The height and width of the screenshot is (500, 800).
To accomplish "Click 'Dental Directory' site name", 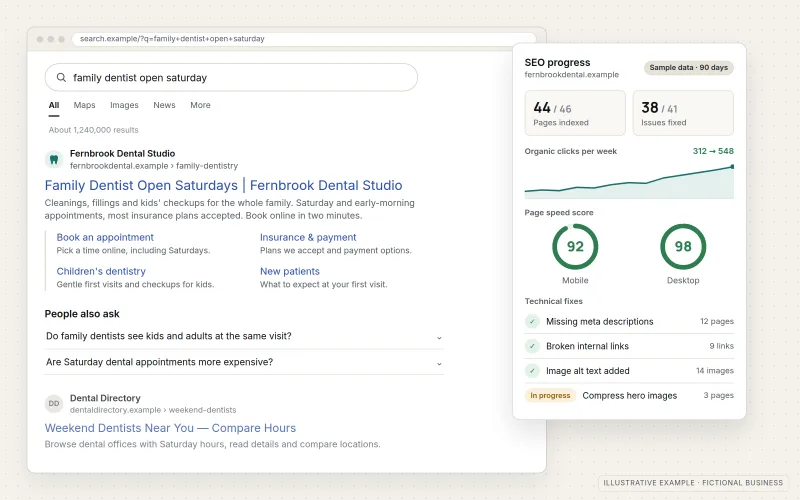I will coord(105,398).
